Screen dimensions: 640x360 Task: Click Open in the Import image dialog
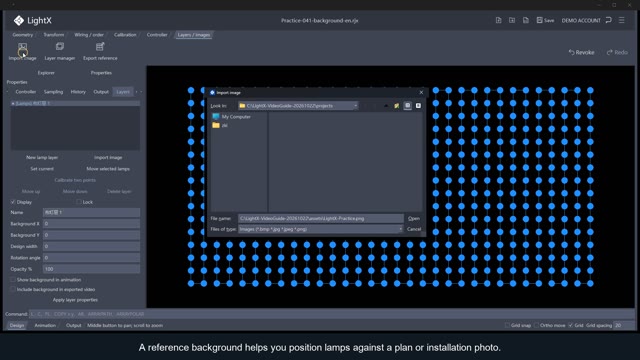(413, 218)
